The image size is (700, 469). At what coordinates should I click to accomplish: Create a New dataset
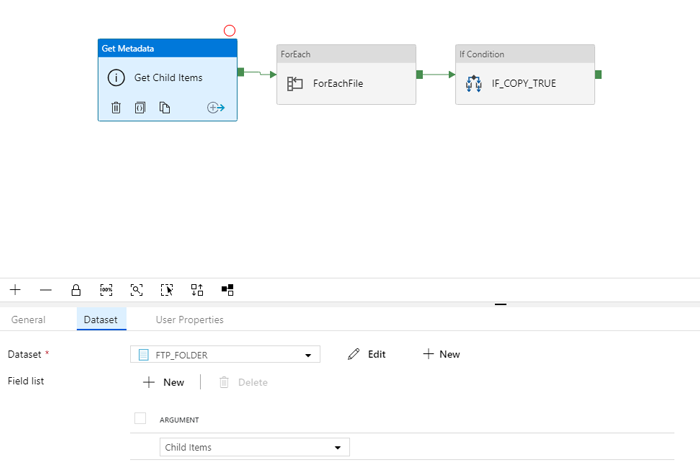point(441,354)
